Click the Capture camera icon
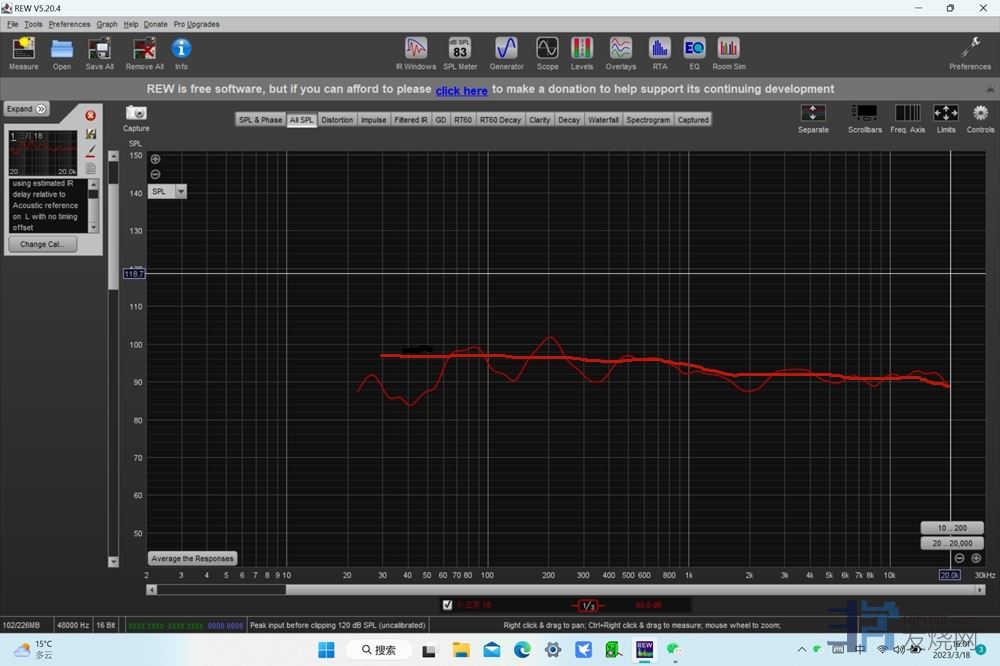Screen dimensions: 1000x666 (x=136, y=115)
